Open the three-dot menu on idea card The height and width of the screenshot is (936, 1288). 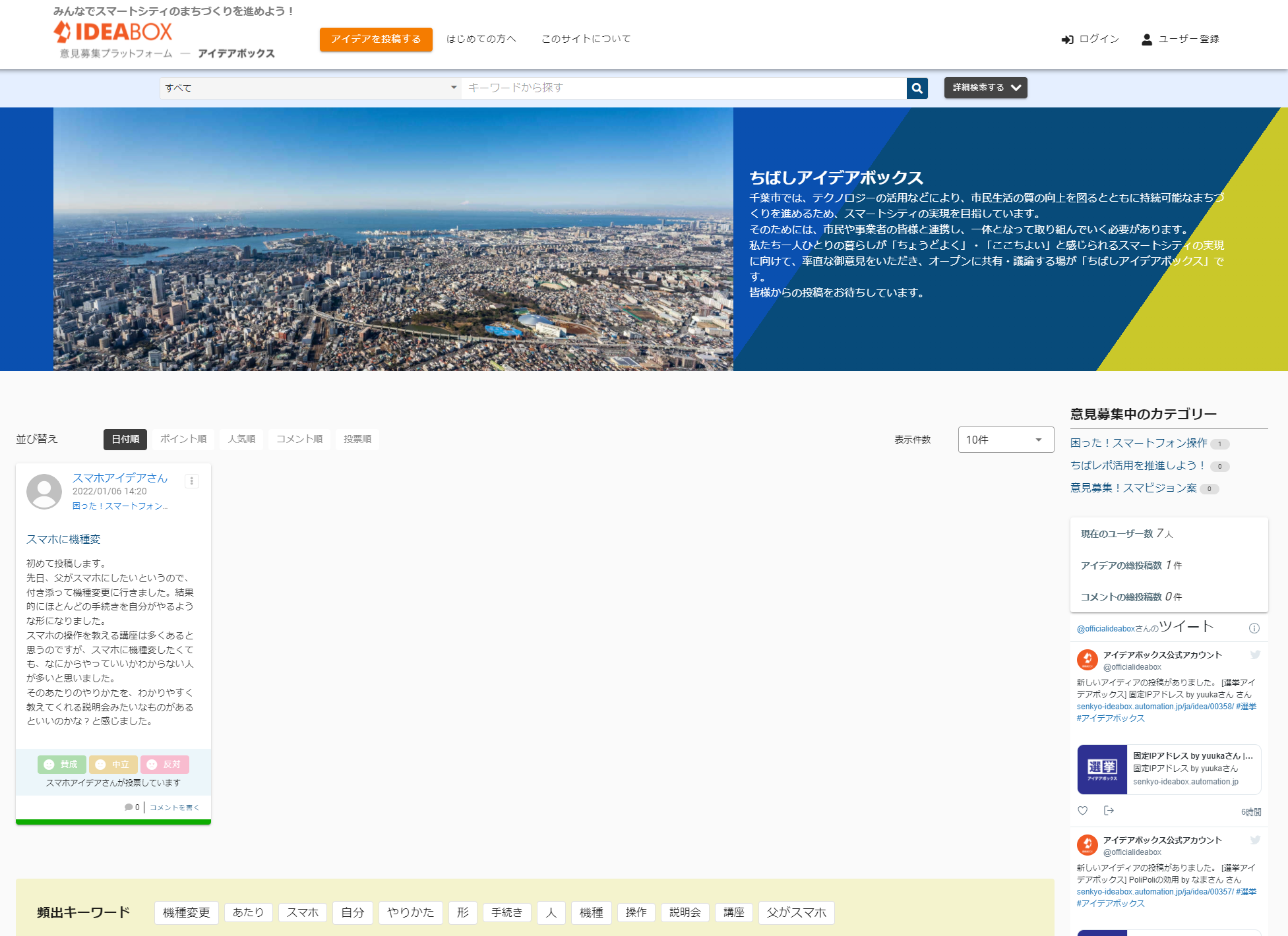click(192, 481)
